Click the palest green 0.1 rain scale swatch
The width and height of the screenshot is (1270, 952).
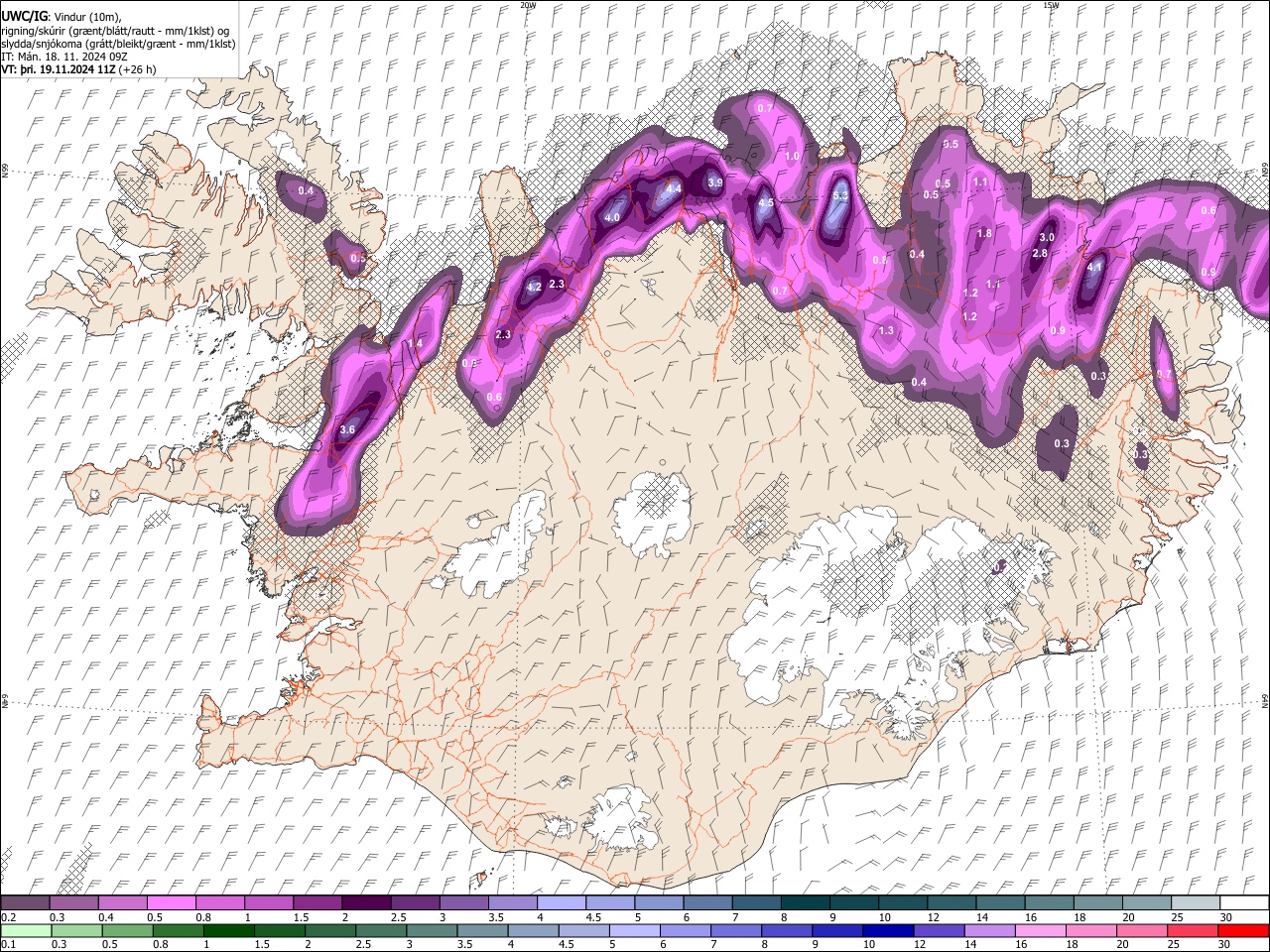pos(27,930)
